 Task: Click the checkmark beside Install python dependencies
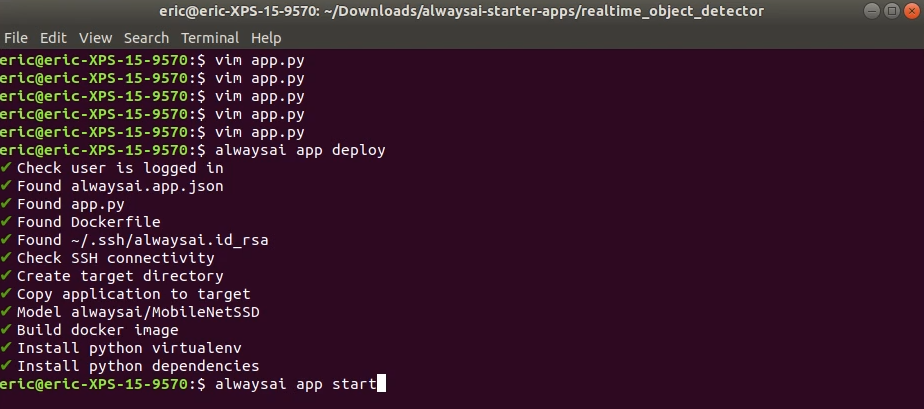coord(6,366)
